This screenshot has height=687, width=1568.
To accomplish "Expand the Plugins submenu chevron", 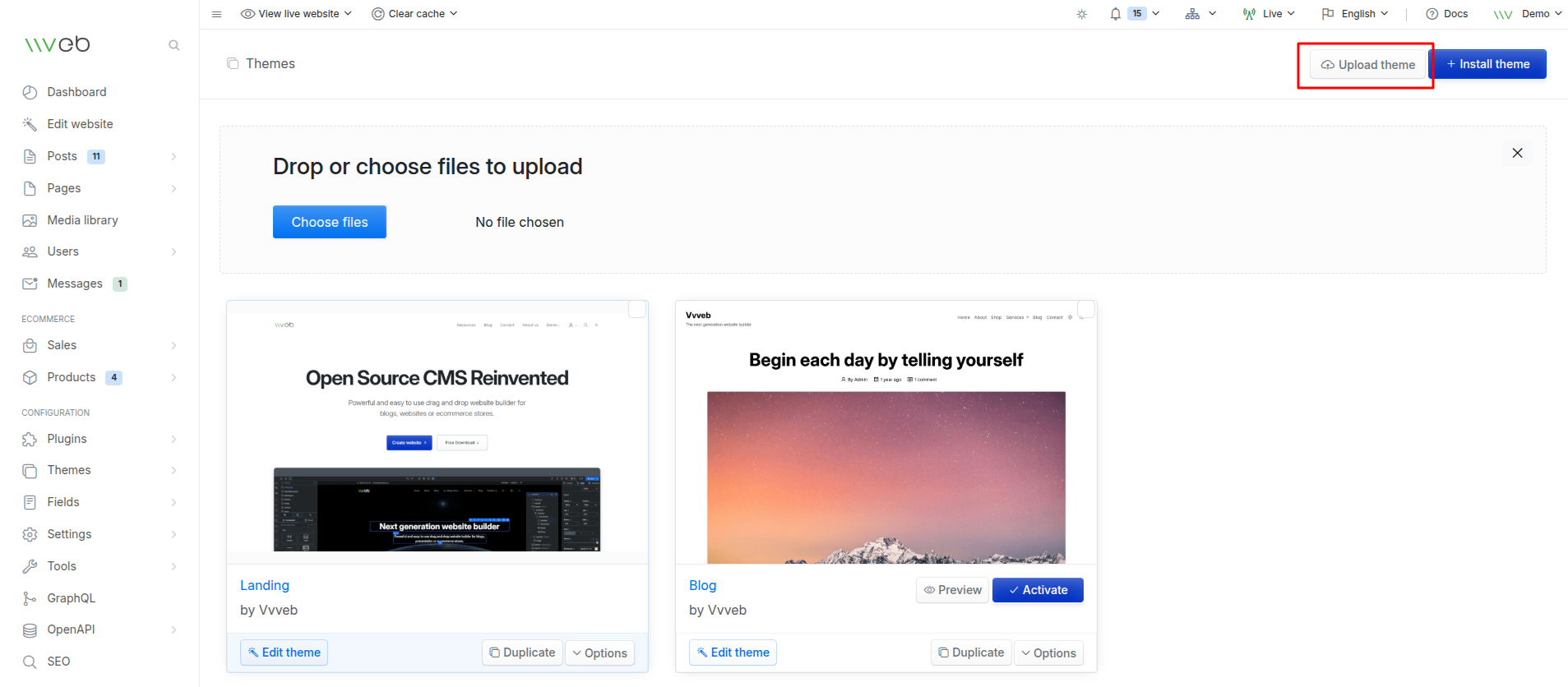I will [173, 439].
